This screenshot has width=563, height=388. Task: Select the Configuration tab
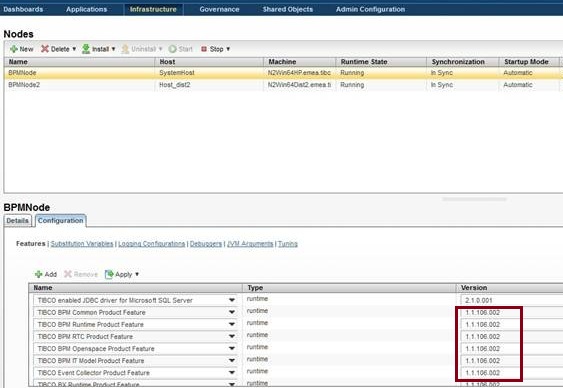(61, 221)
